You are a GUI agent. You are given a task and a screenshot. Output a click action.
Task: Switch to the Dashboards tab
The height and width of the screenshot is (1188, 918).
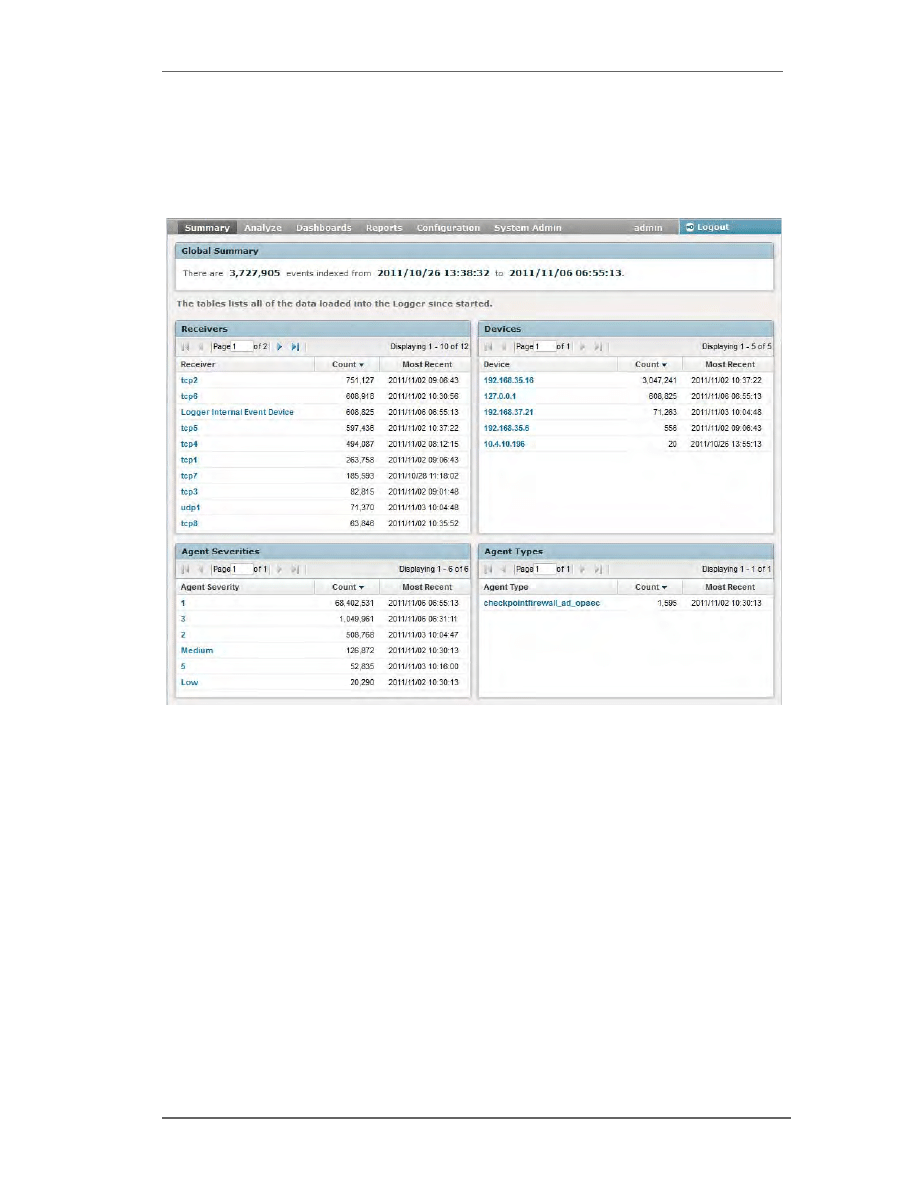pos(323,228)
